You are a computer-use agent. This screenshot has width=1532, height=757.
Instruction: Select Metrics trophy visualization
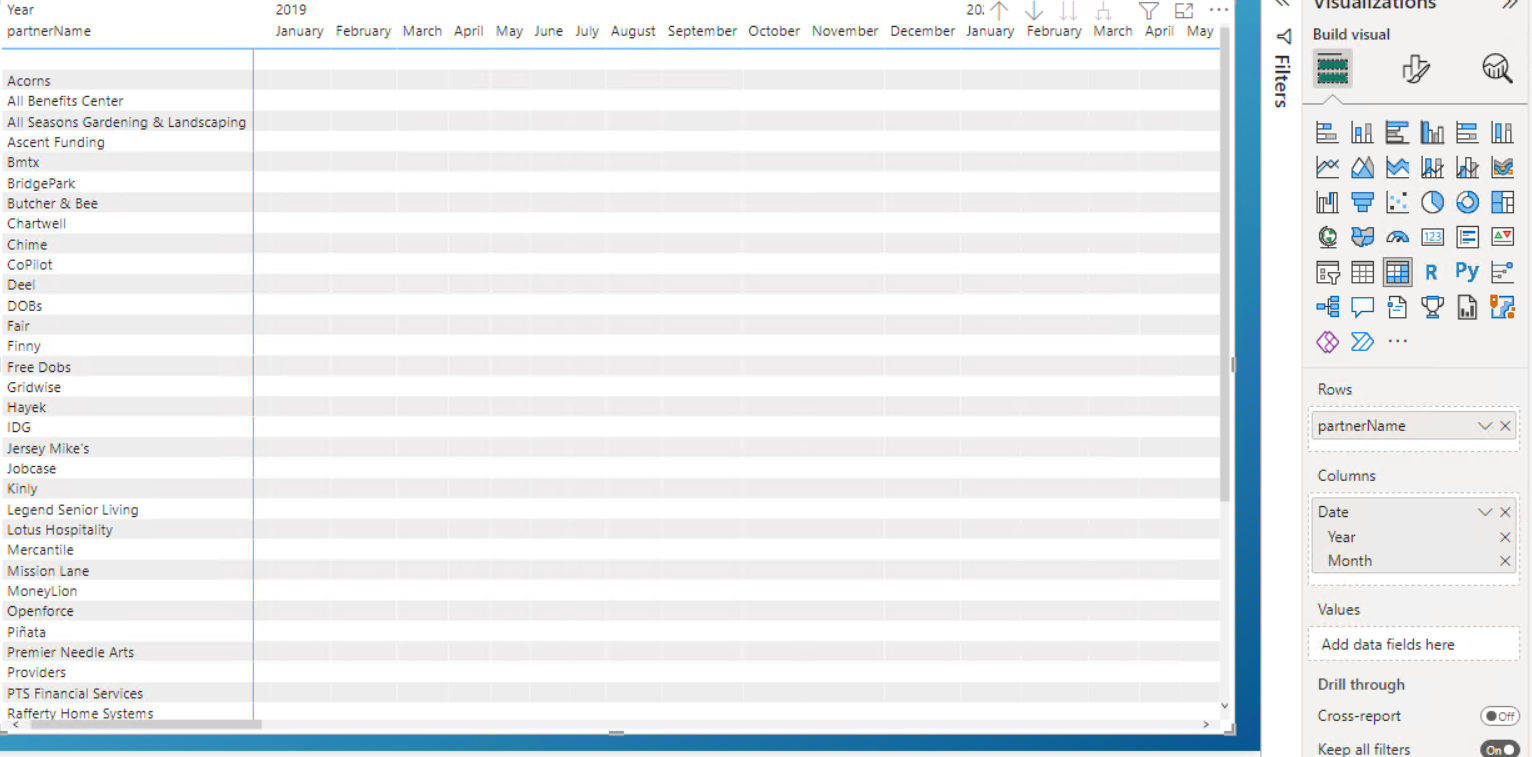point(1432,307)
